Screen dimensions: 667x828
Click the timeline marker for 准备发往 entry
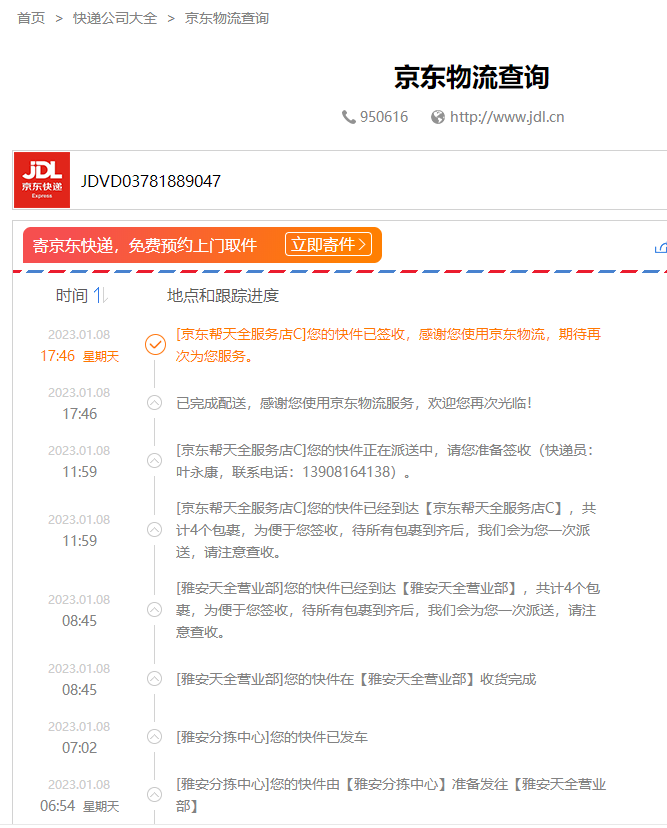click(x=154, y=794)
